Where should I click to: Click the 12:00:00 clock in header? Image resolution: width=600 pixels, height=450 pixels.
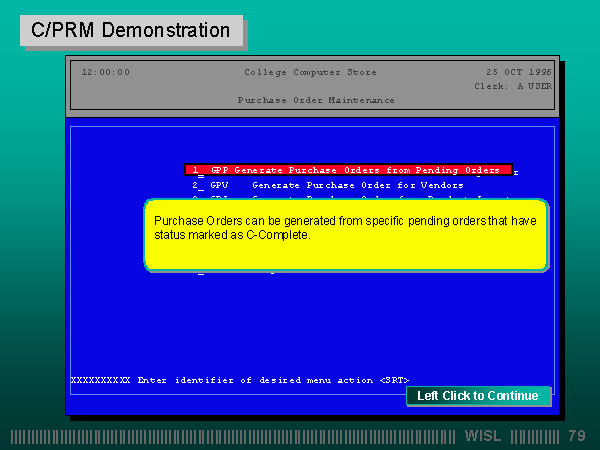coord(105,72)
